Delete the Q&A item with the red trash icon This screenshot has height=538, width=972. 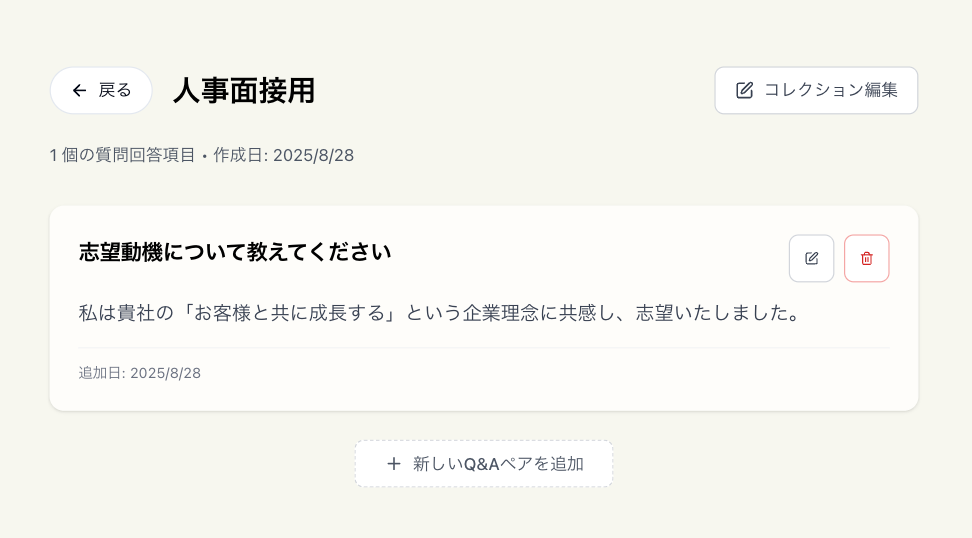(866, 258)
